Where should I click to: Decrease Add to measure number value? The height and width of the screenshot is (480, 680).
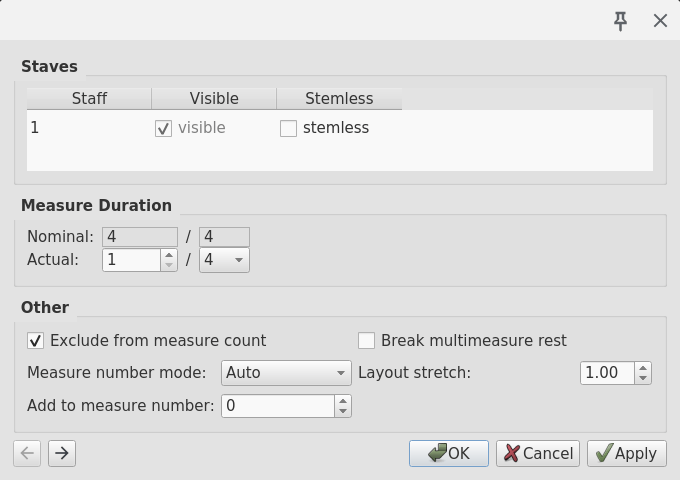coord(343,411)
